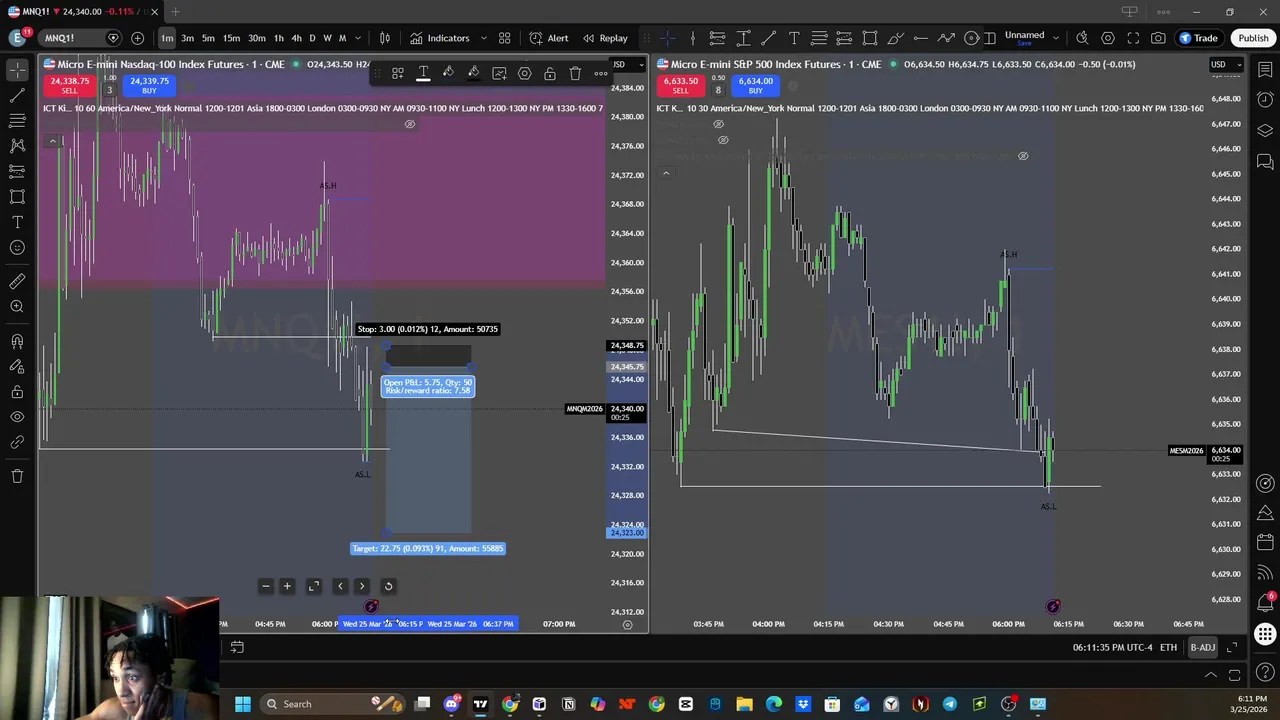
Task: Select the zoom in magnifier tool
Action: click(x=17, y=307)
